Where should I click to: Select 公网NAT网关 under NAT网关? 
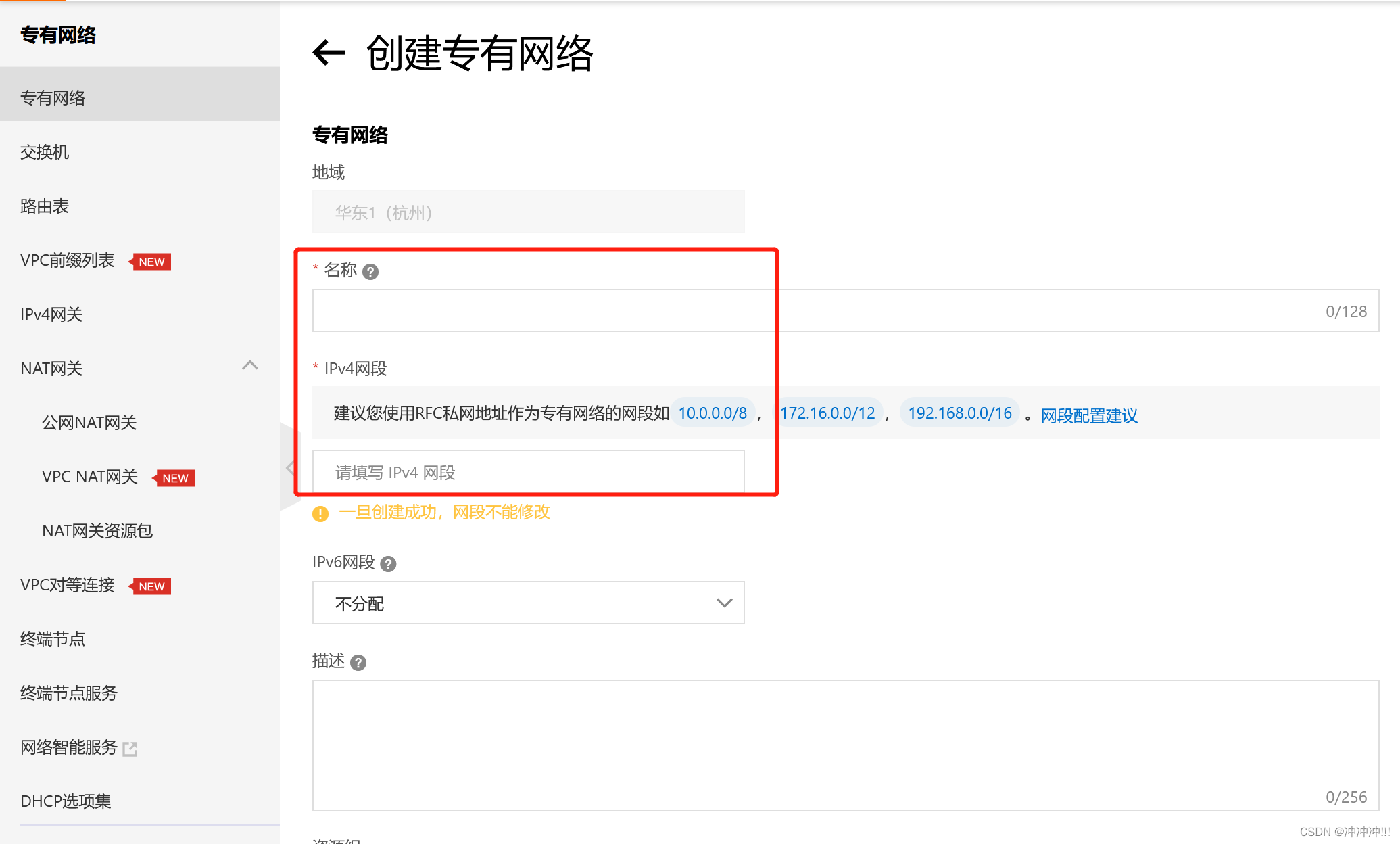[89, 422]
